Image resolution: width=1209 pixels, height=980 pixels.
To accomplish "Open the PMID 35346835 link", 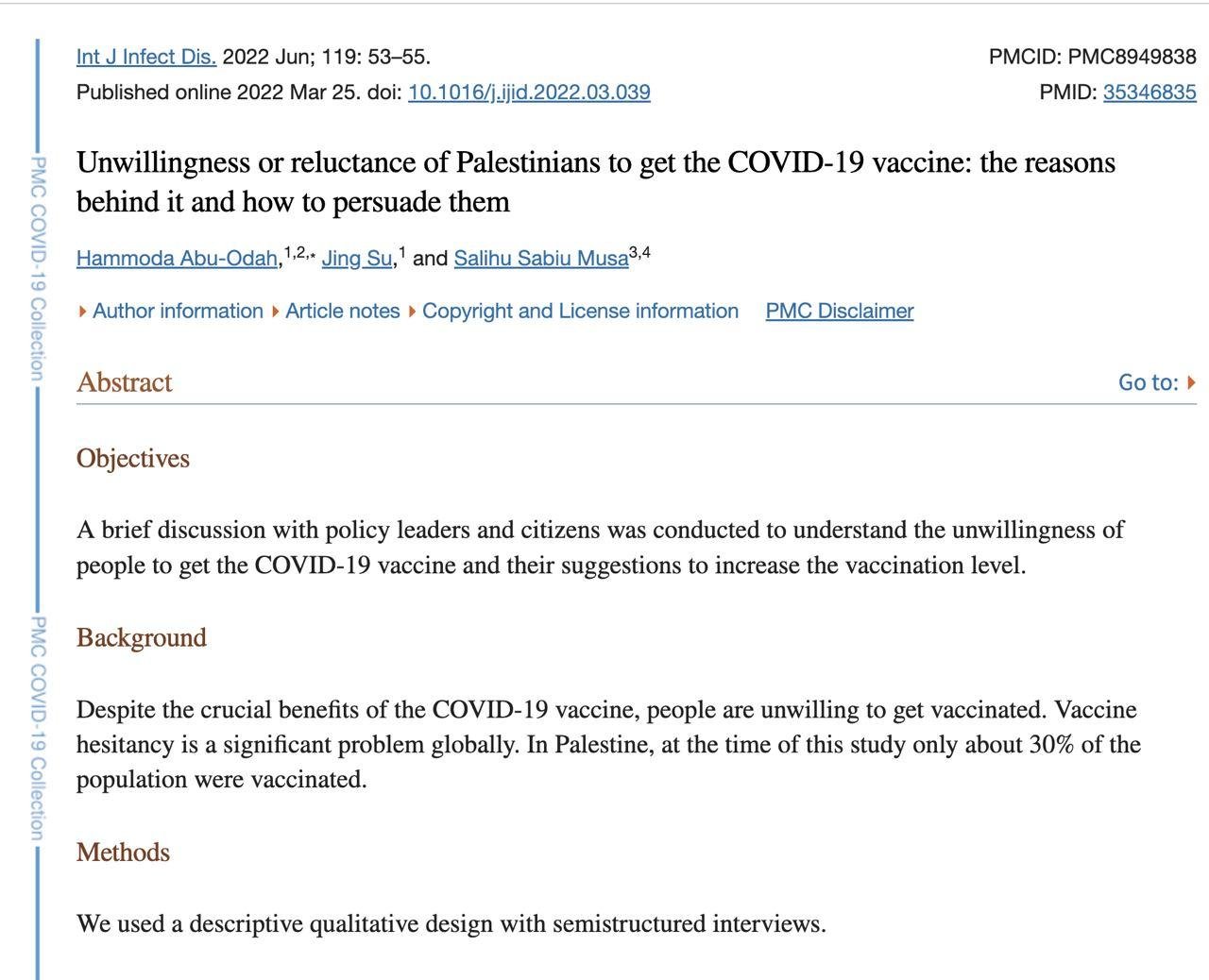I will pyautogui.click(x=1149, y=93).
